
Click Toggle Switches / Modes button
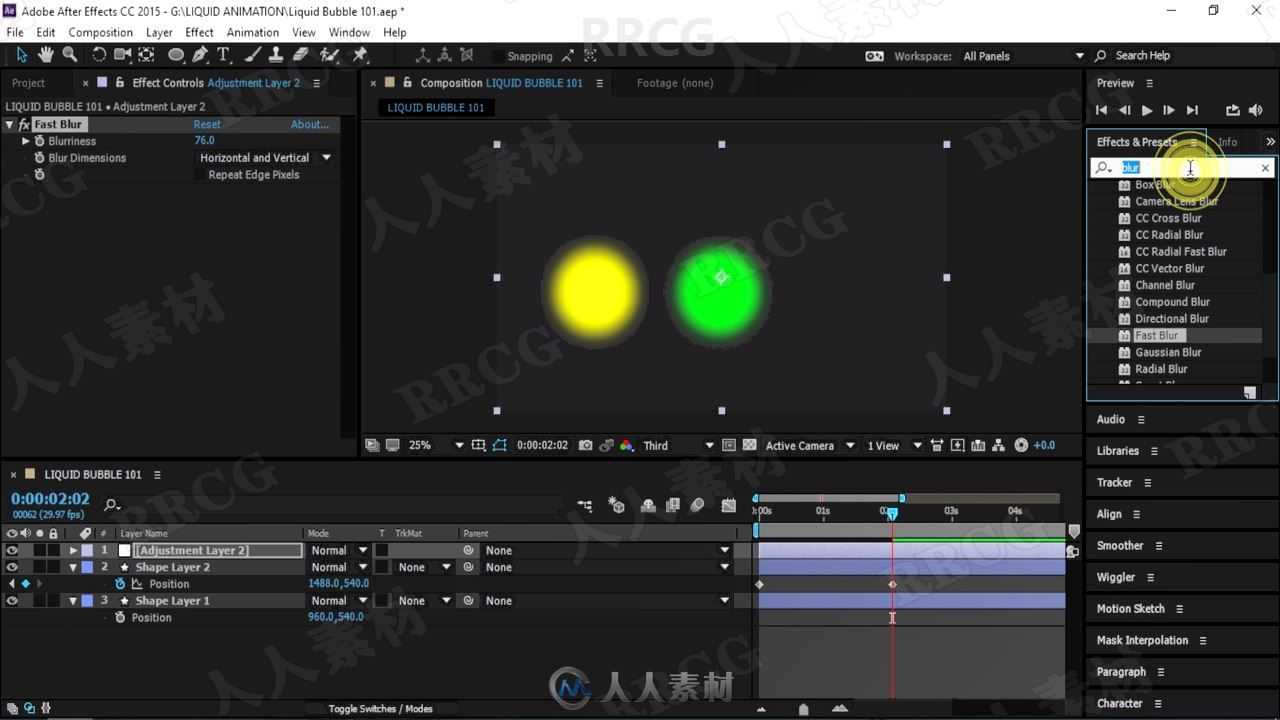point(380,709)
